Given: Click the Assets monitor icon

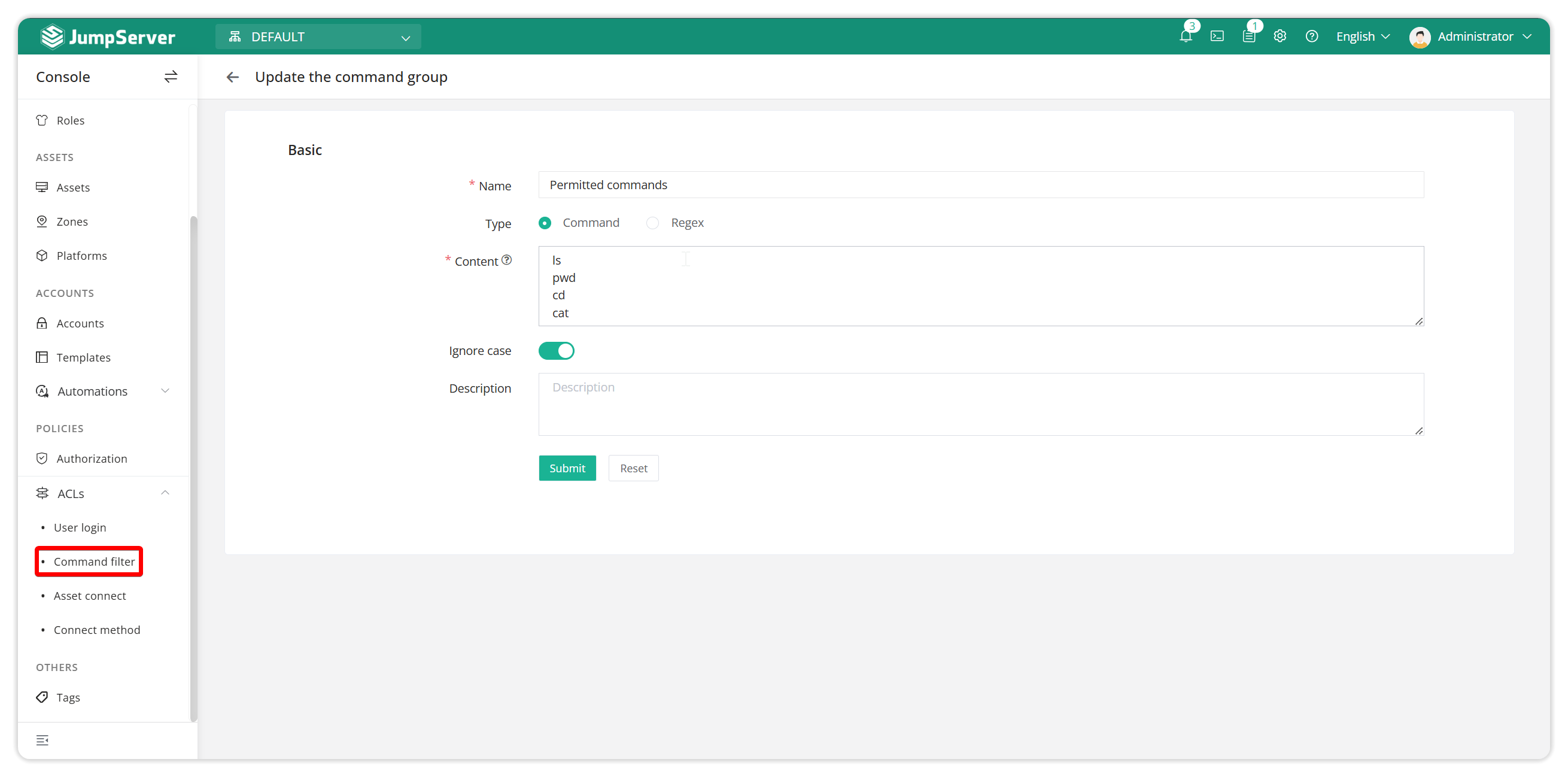Looking at the screenshot, I should pyautogui.click(x=42, y=187).
